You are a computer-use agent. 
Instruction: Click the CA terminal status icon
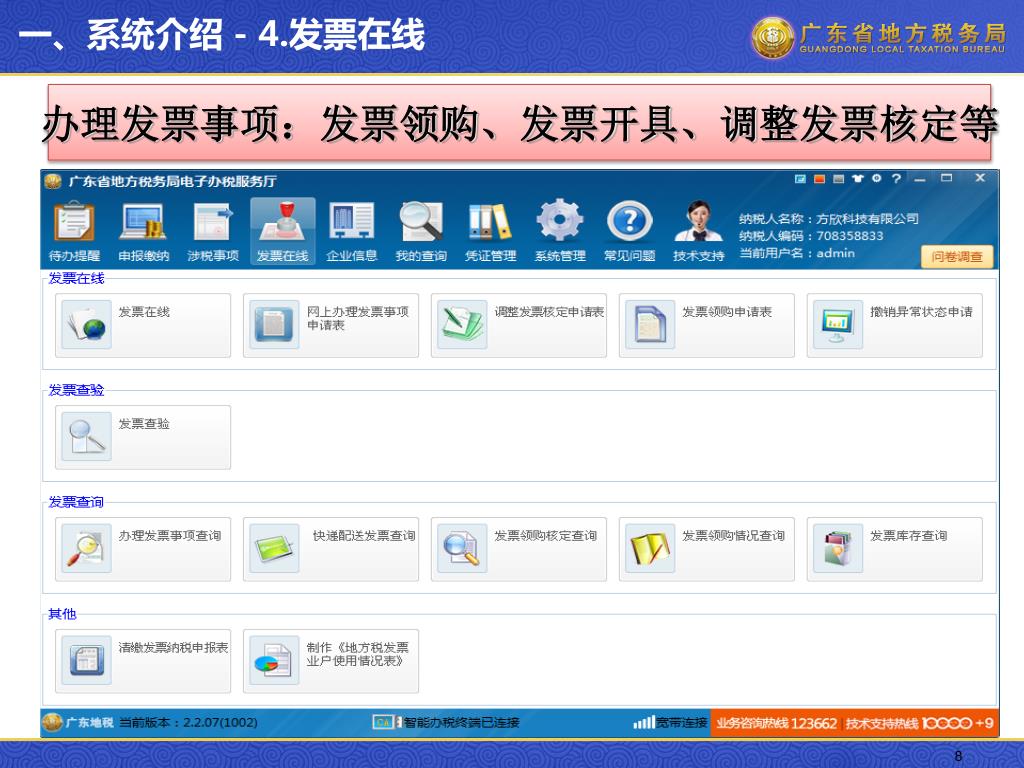(x=387, y=722)
